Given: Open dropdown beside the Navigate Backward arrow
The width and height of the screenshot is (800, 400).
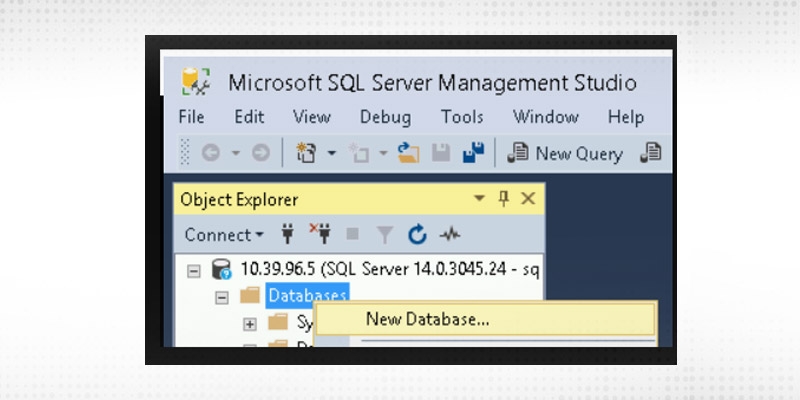Looking at the screenshot, I should (x=236, y=153).
